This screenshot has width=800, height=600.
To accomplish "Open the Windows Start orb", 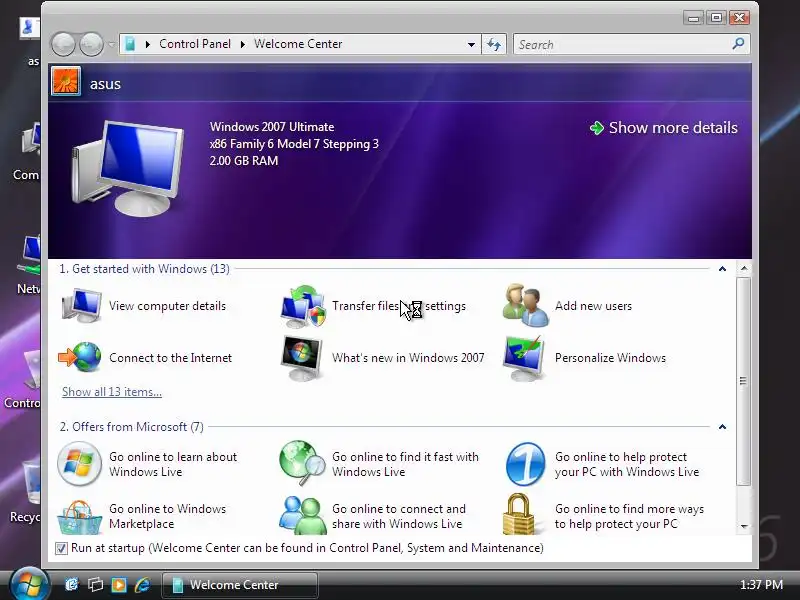I will coord(29,584).
